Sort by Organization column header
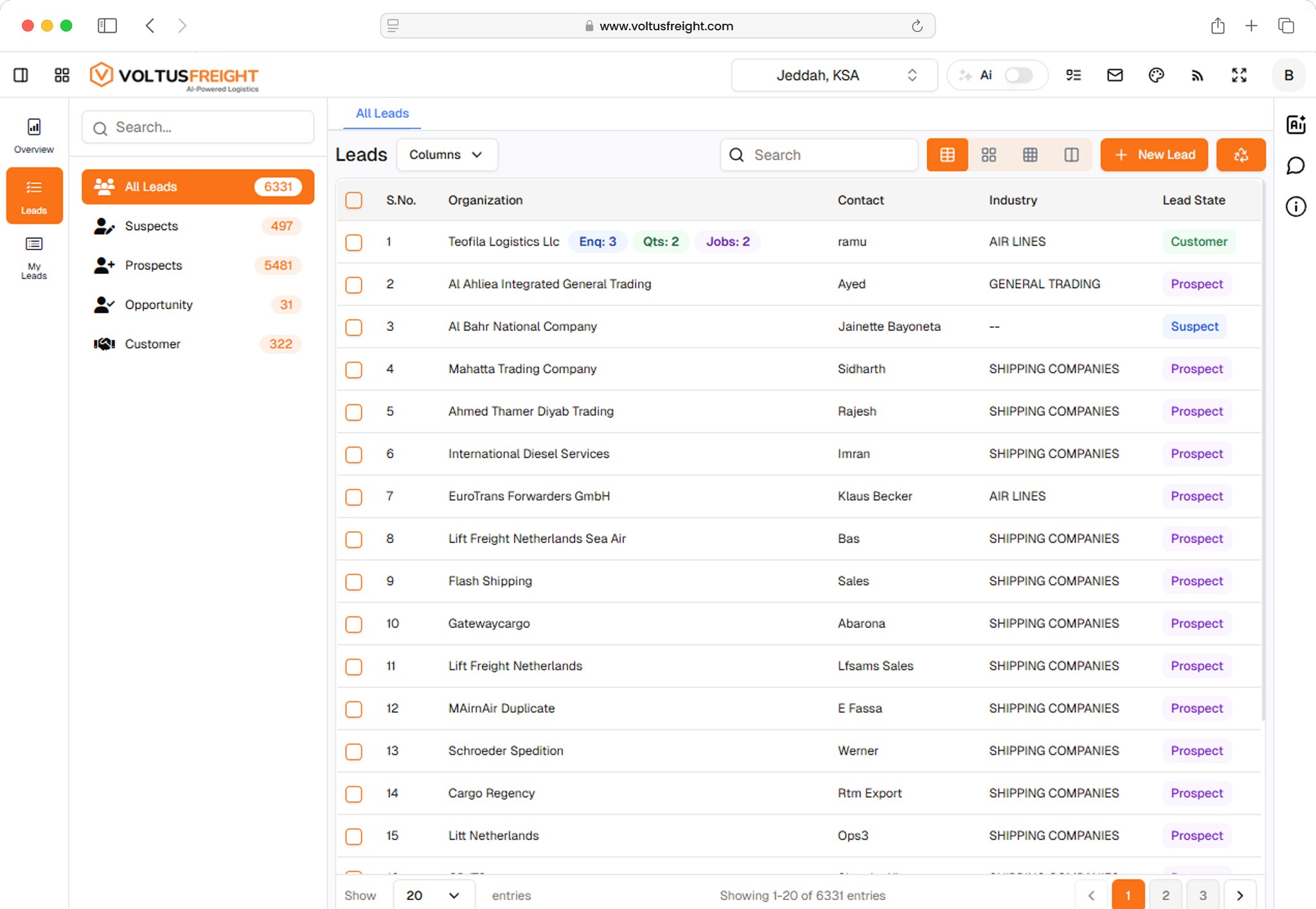 pos(485,201)
